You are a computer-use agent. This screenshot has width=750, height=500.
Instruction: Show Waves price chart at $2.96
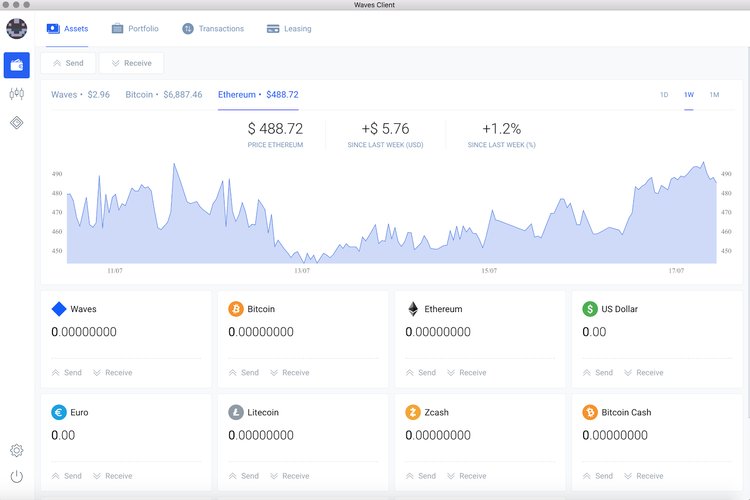[x=80, y=95]
